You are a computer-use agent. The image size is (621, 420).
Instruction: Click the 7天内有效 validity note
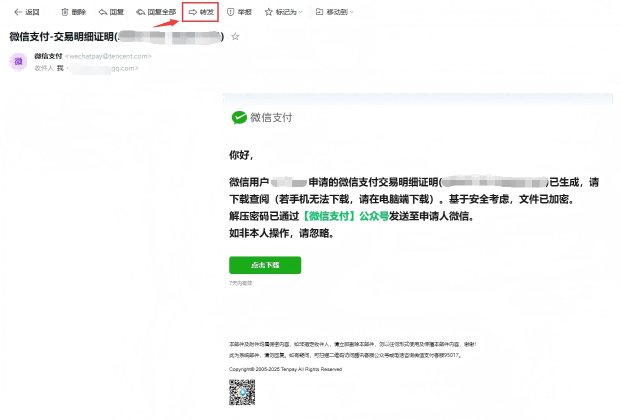click(241, 284)
